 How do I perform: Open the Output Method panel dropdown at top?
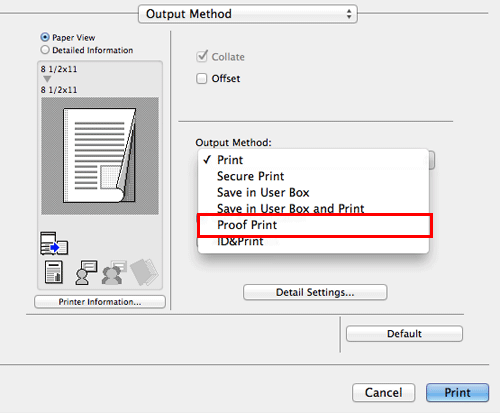(x=248, y=14)
